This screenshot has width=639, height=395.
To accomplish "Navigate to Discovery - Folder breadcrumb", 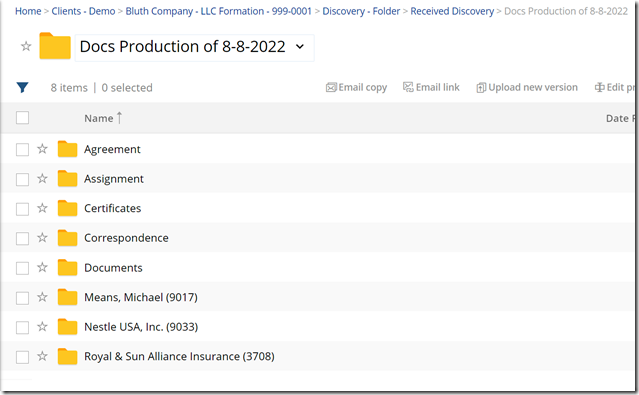I will 361,11.
